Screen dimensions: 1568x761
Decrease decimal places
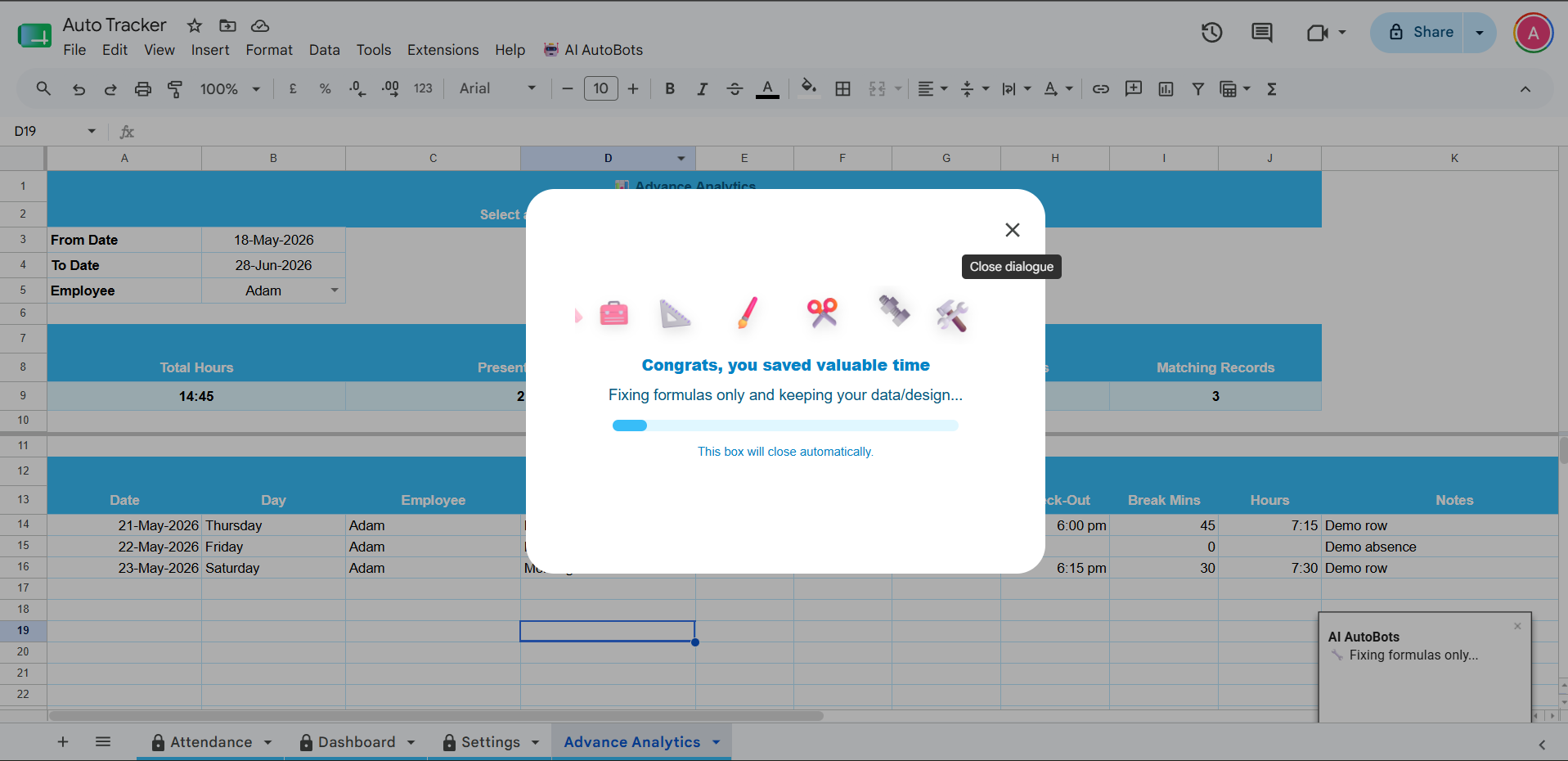(x=357, y=88)
